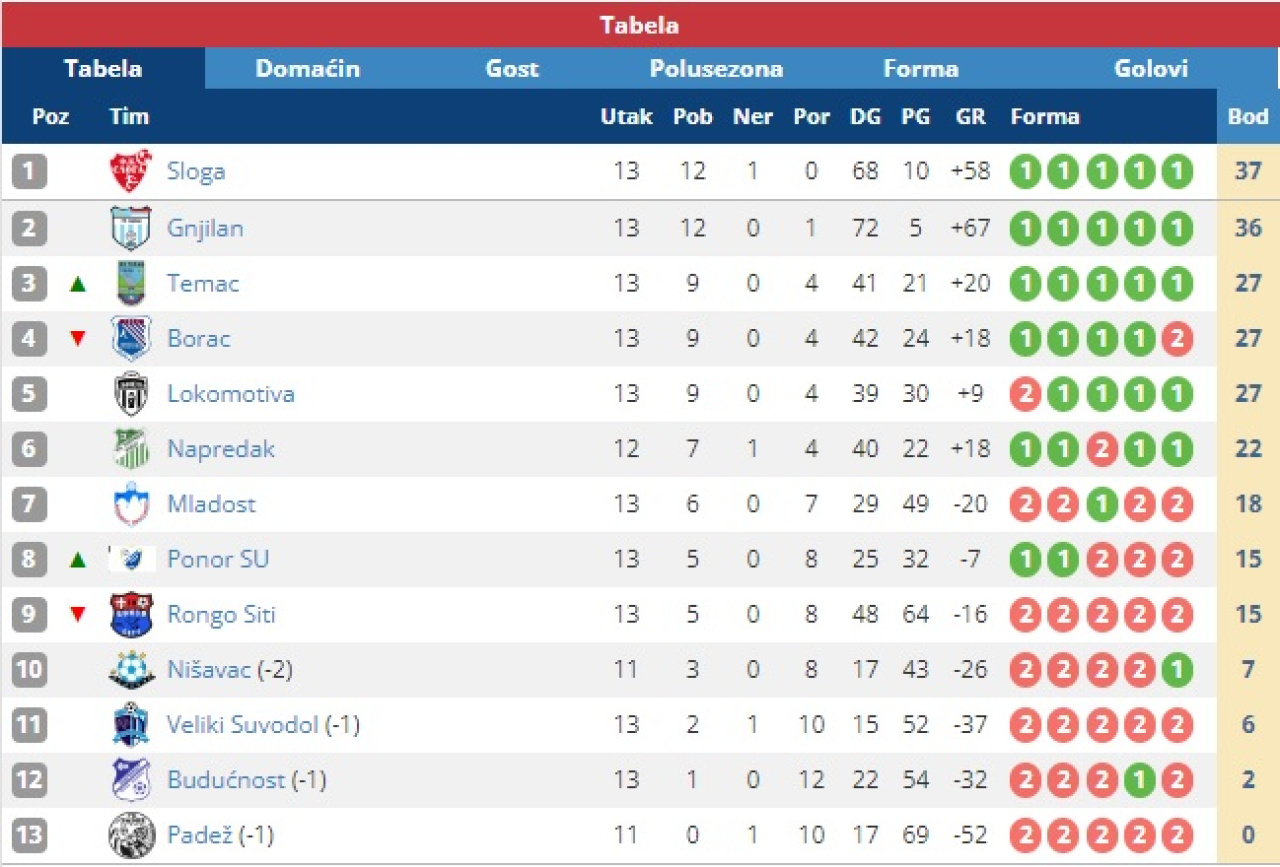
Task: Click the Budućnost team logo
Action: (131, 780)
